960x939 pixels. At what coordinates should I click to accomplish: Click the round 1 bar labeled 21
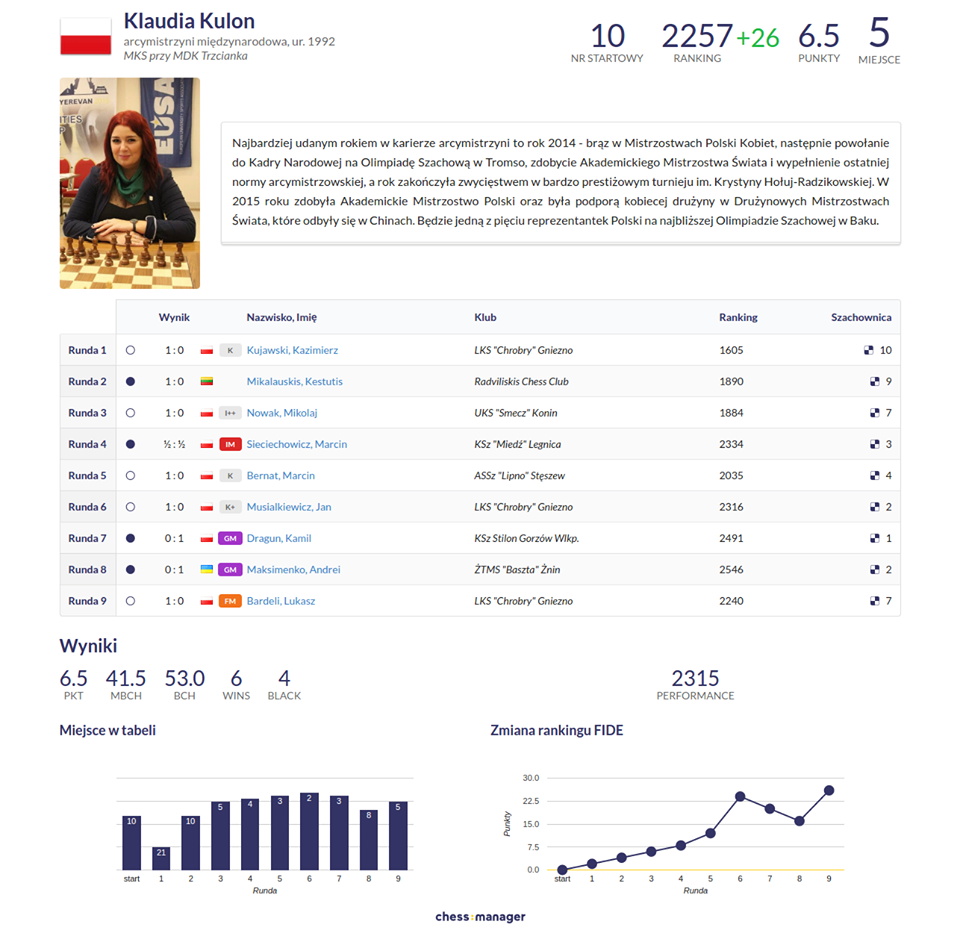pos(161,858)
